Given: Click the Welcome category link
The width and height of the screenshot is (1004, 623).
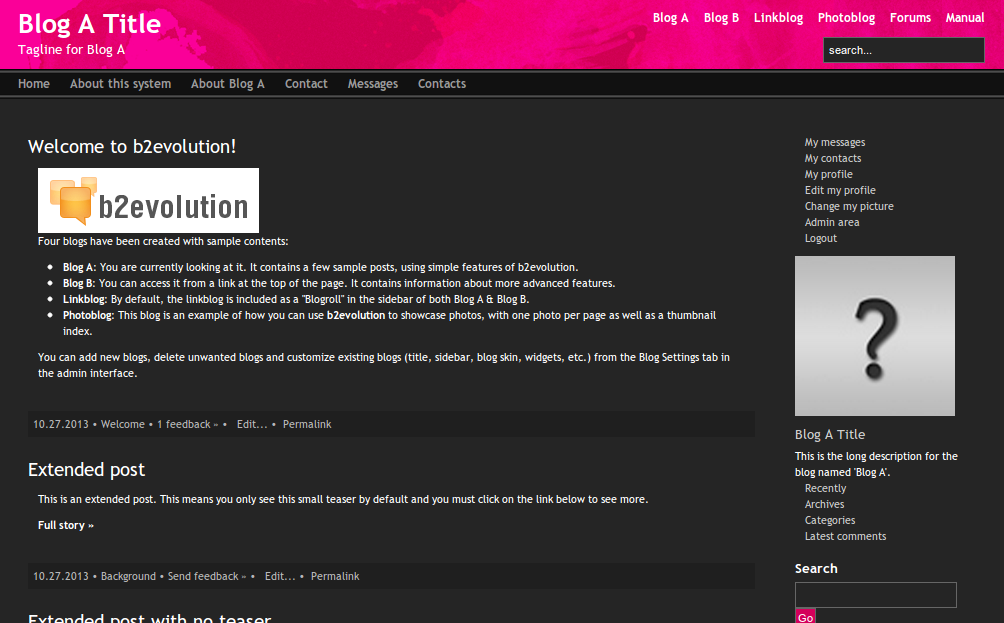Looking at the screenshot, I should 122,424.
